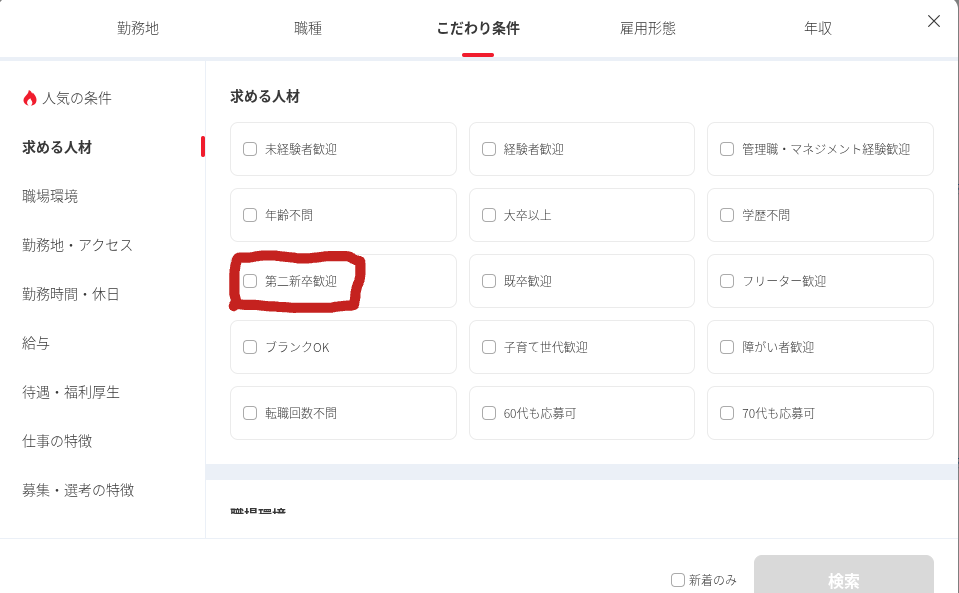Jump to 給与 sidebar section
Image resolution: width=959 pixels, height=593 pixels.
[36, 343]
